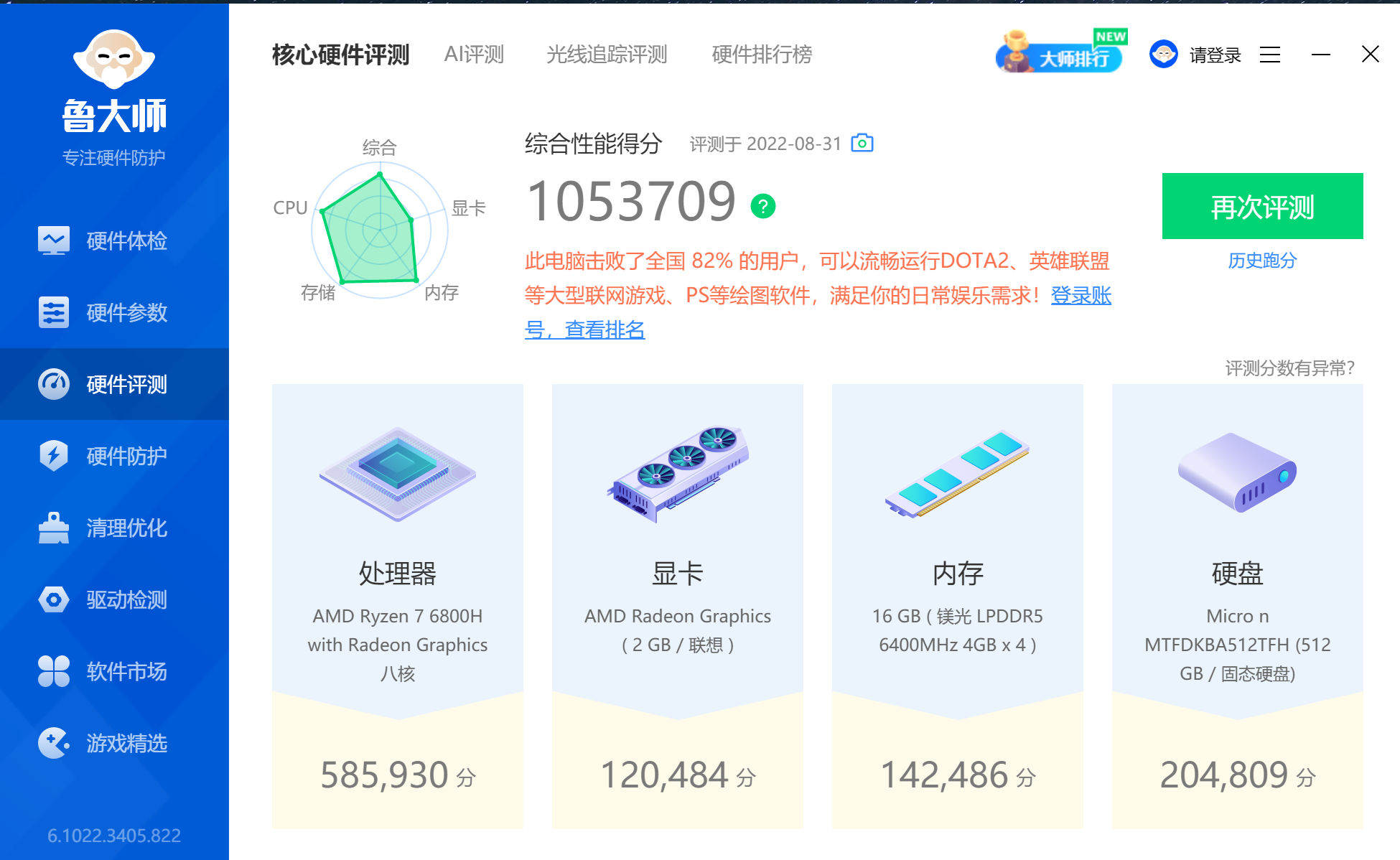The width and height of the screenshot is (1400, 860).
Task: Click the radar performance chart
Action: tap(380, 230)
